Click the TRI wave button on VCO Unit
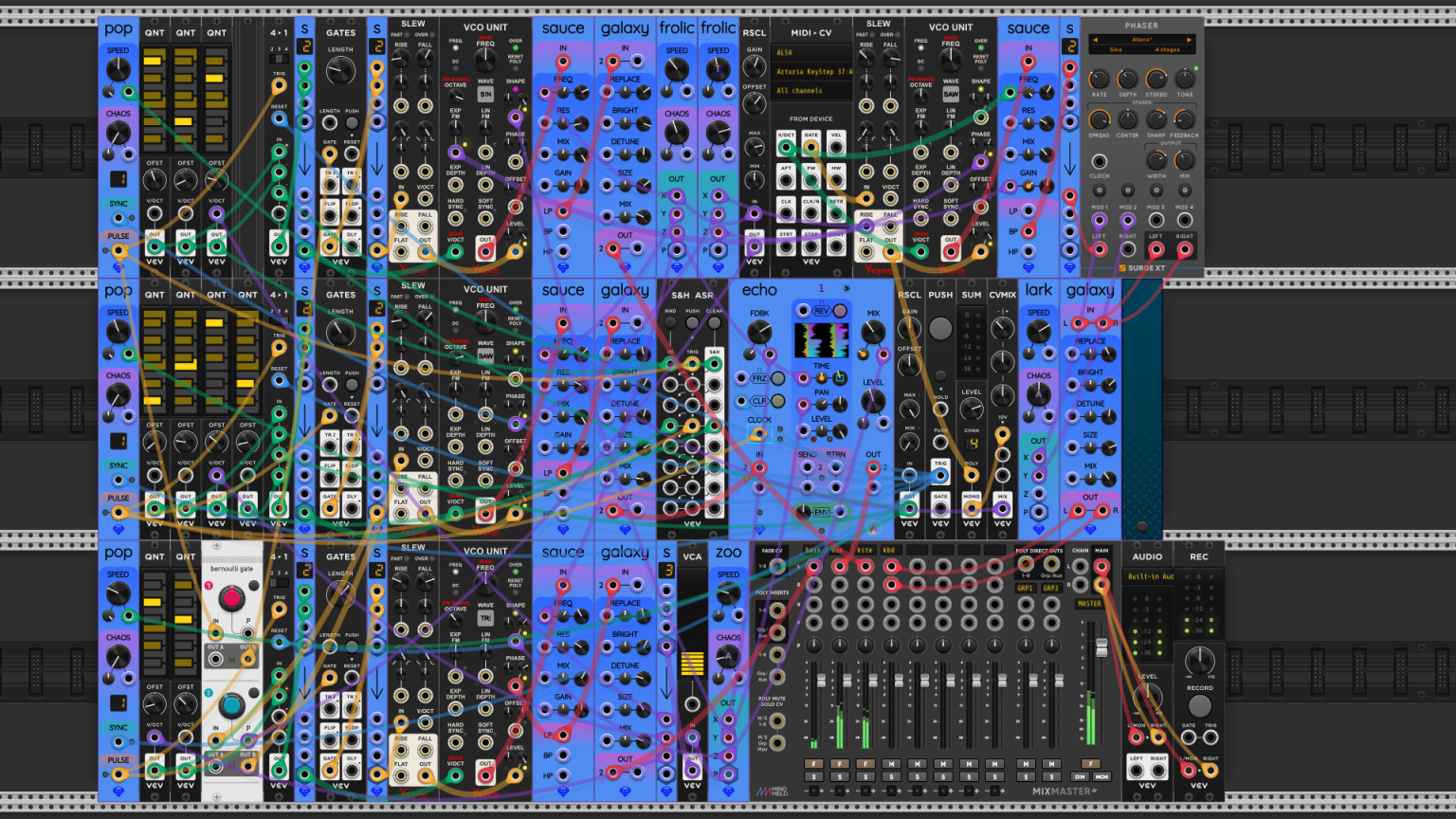This screenshot has height=819, width=1456. pyautogui.click(x=485, y=618)
